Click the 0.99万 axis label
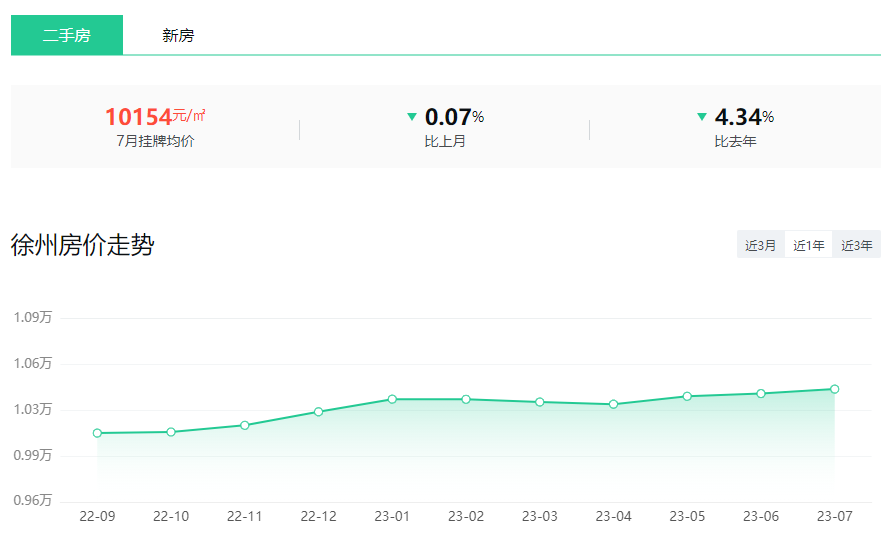Viewport: 887px width, 554px height. coord(33,454)
